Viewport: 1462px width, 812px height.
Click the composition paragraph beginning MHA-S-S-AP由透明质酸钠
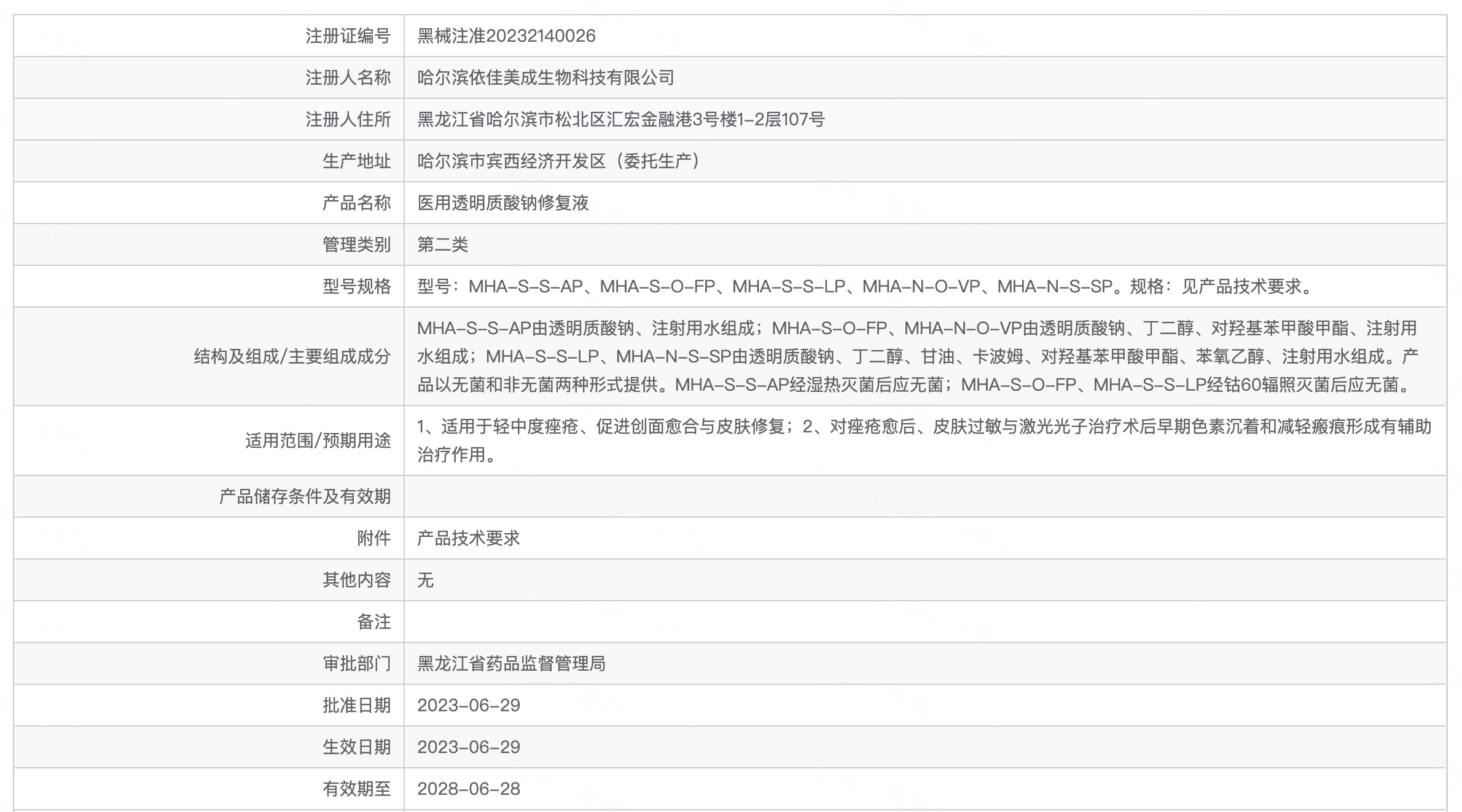(918, 356)
